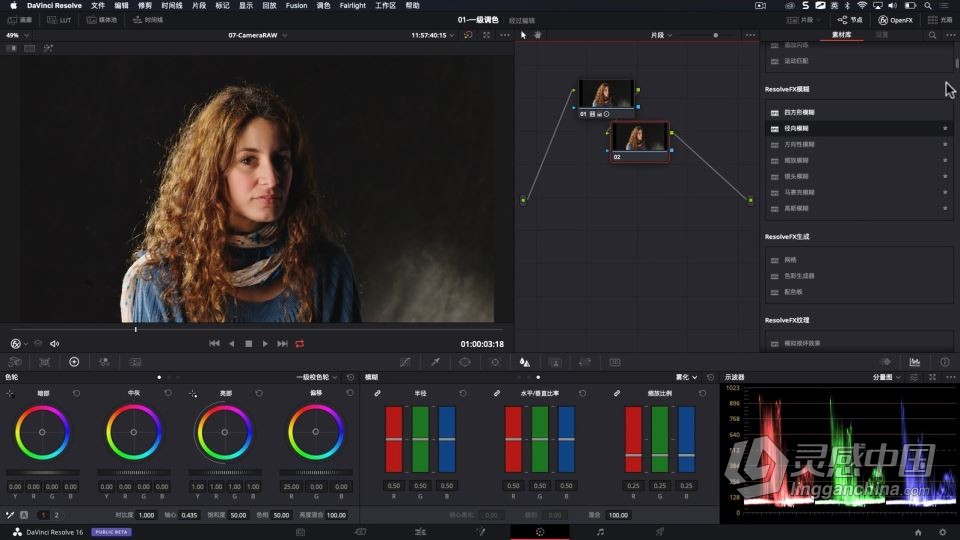The image size is (960, 540).
Task: Toggle the OpenFX panel button
Action: pyautogui.click(x=896, y=20)
